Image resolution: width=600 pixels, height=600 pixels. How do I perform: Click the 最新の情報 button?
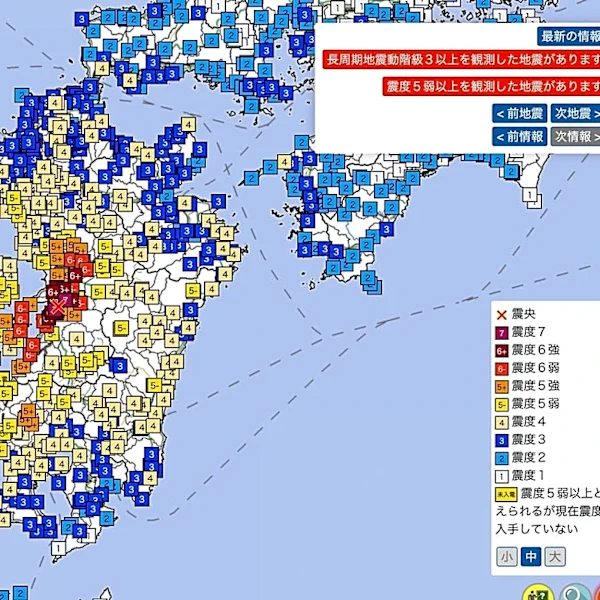coord(569,37)
